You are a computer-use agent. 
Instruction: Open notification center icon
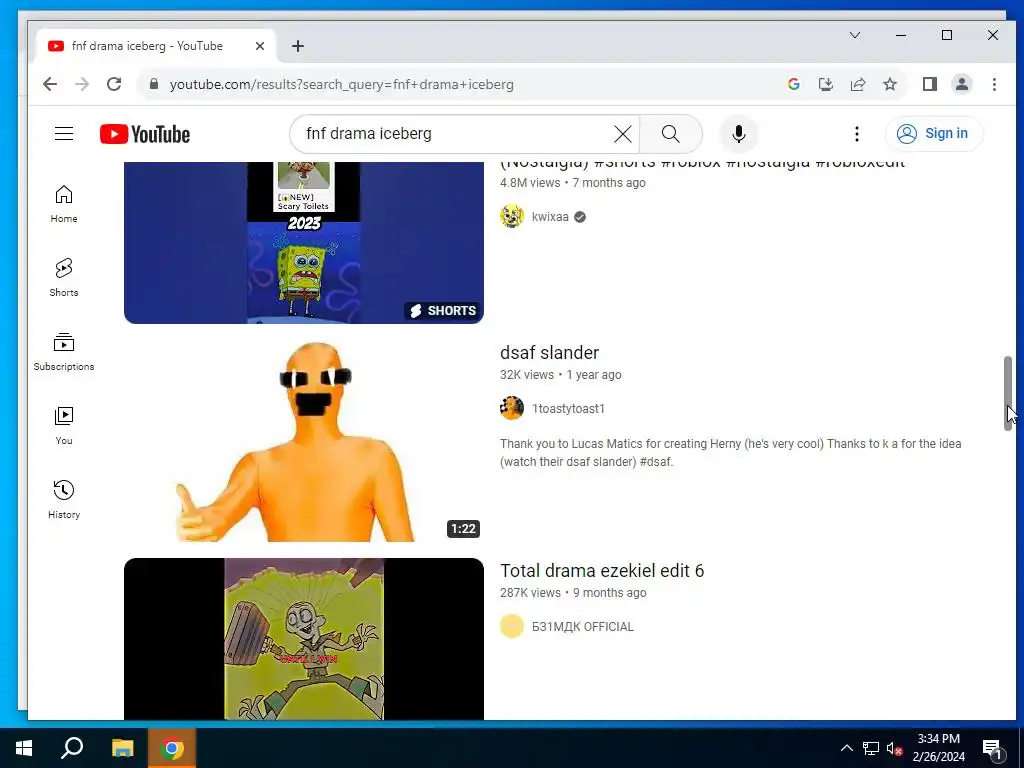993,748
